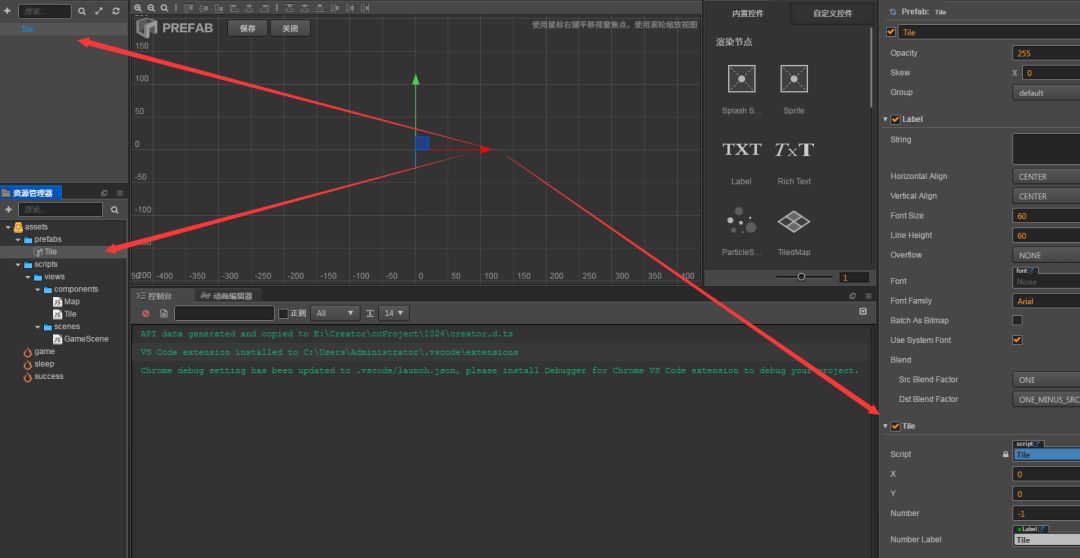Click the console font size text icon

tap(370, 313)
